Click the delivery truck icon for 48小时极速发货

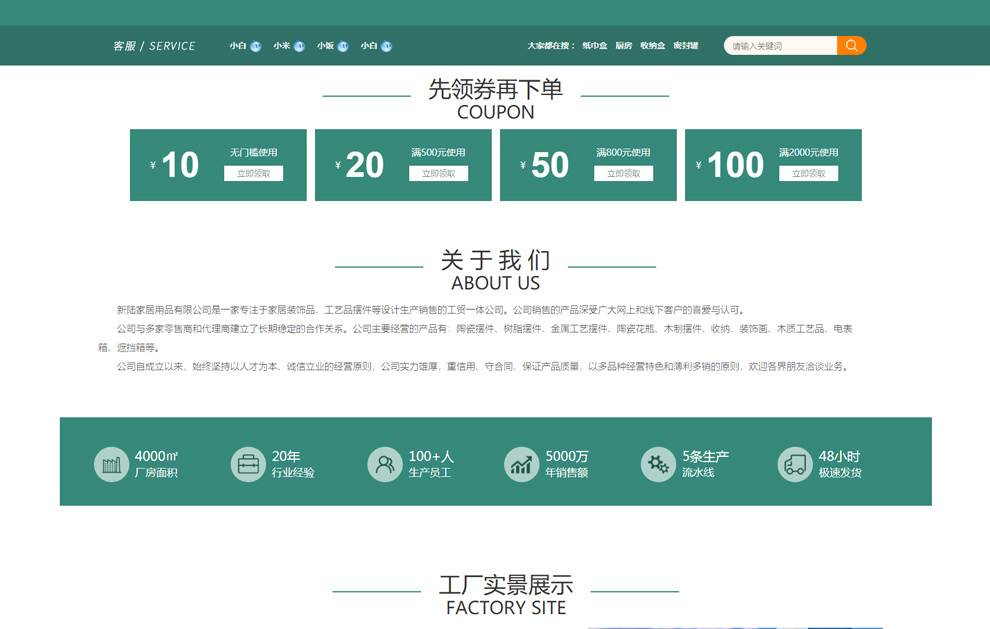[794, 462]
